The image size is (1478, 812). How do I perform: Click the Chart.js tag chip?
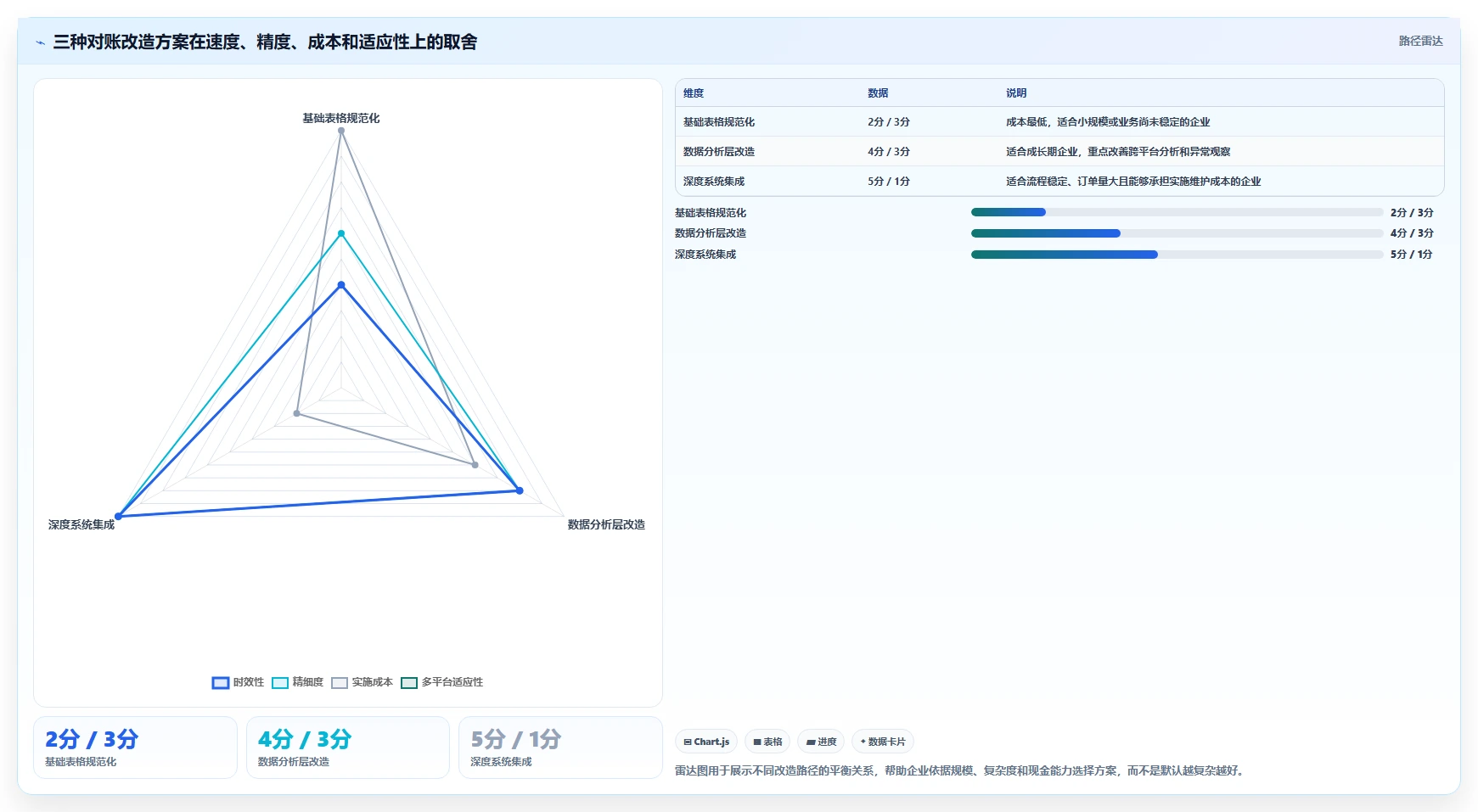(x=706, y=742)
